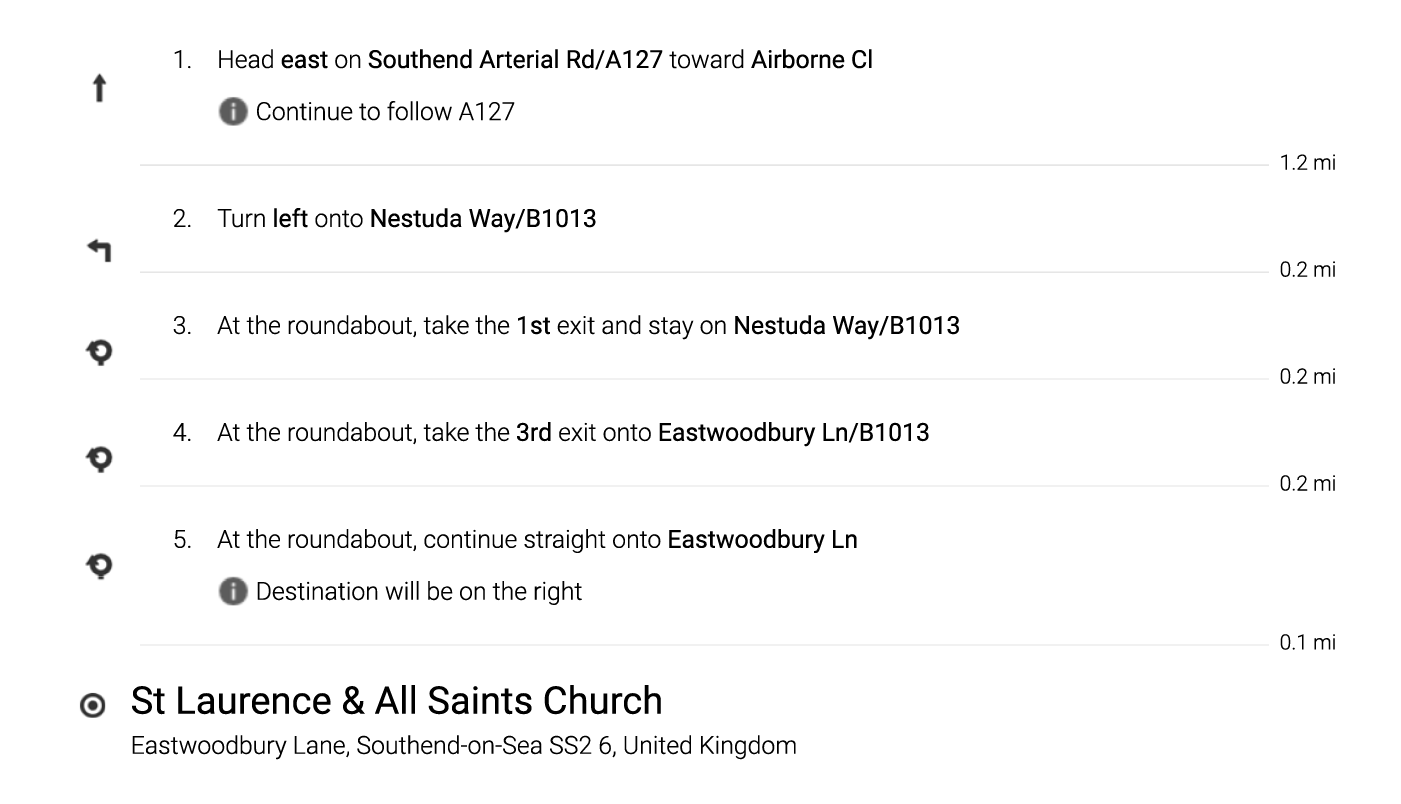1401x804 pixels.
Task: Click the 0.1 mi distance label
Action: (x=1307, y=642)
